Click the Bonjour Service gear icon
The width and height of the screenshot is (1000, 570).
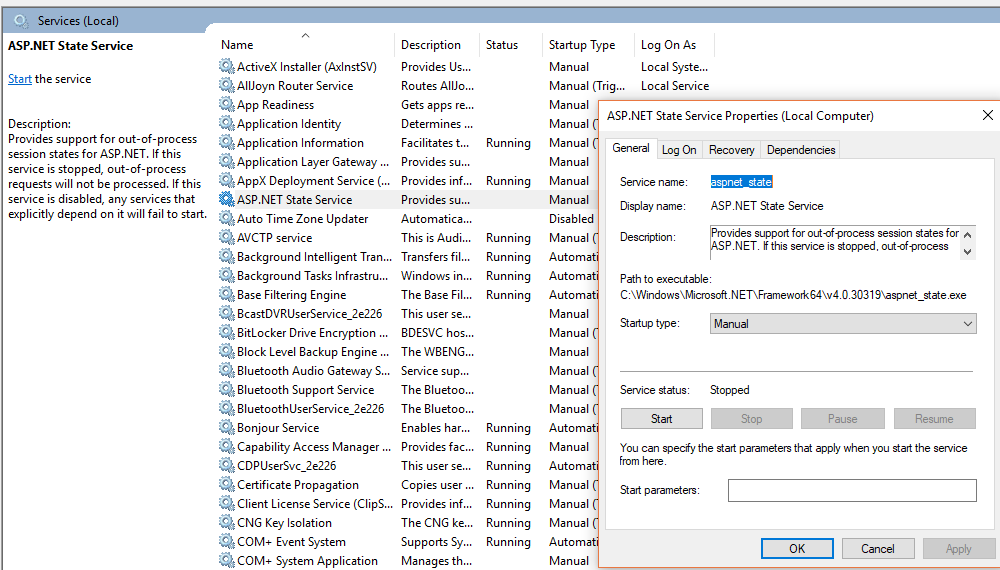pos(226,427)
